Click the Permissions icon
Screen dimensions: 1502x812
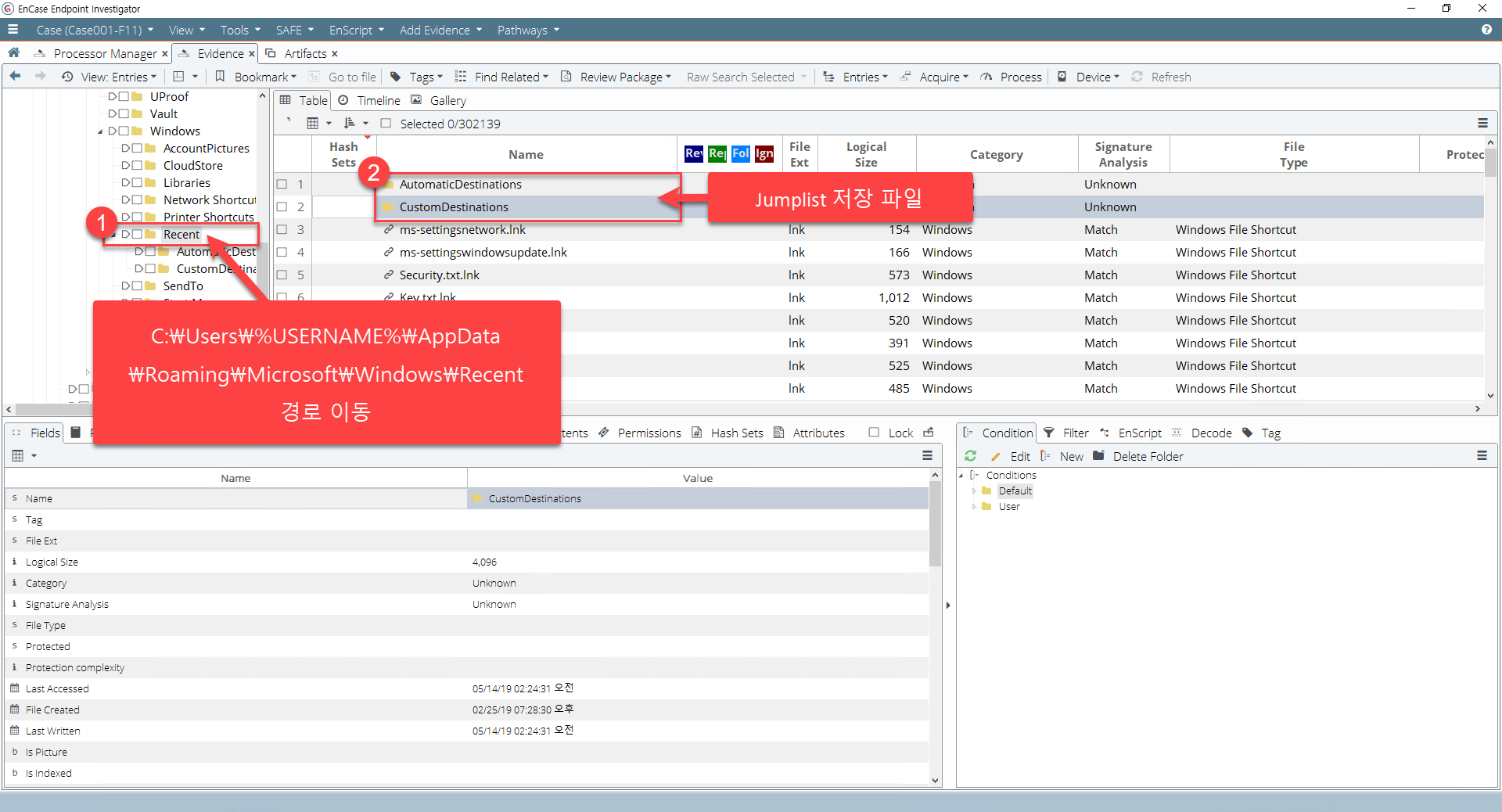pyautogui.click(x=604, y=433)
